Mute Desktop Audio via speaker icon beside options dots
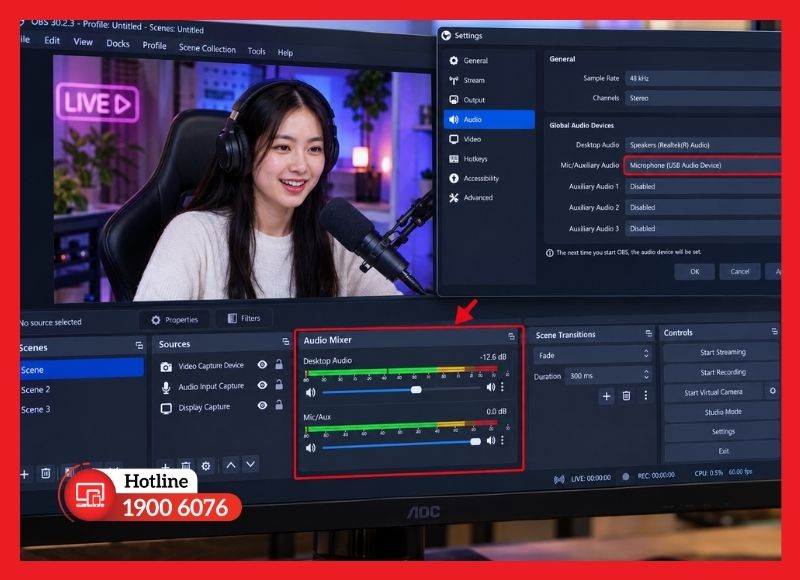Screen dimensions: 800x580 (491, 387)
